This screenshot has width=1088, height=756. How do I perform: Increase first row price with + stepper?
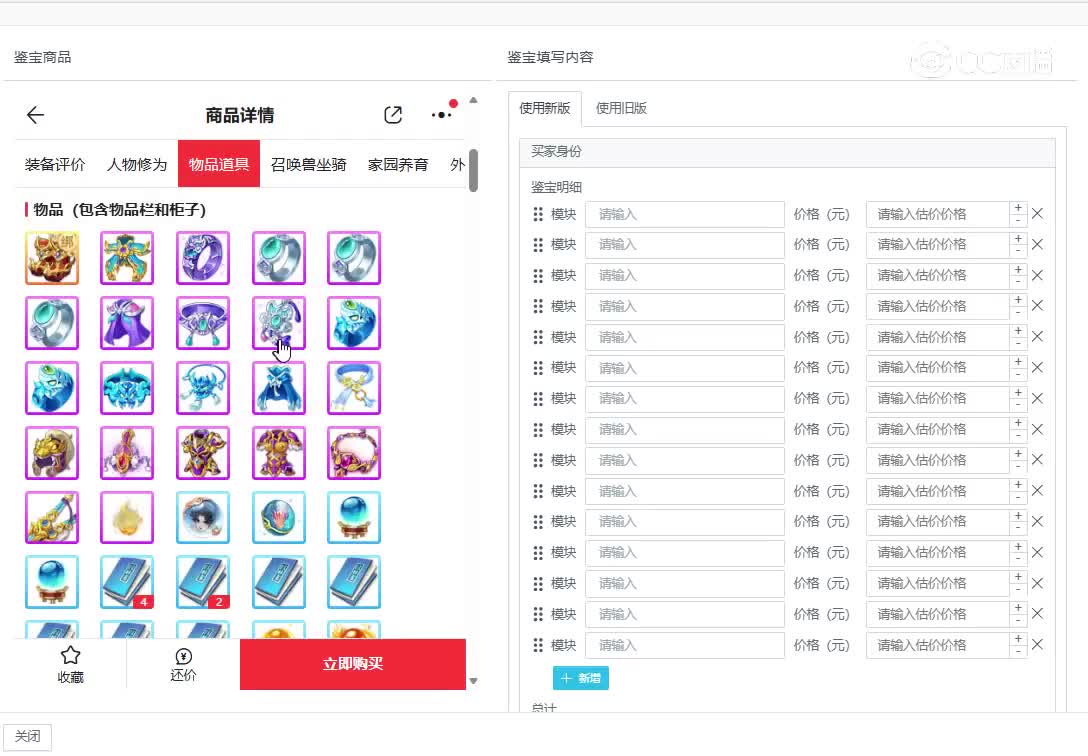pyautogui.click(x=1018, y=208)
